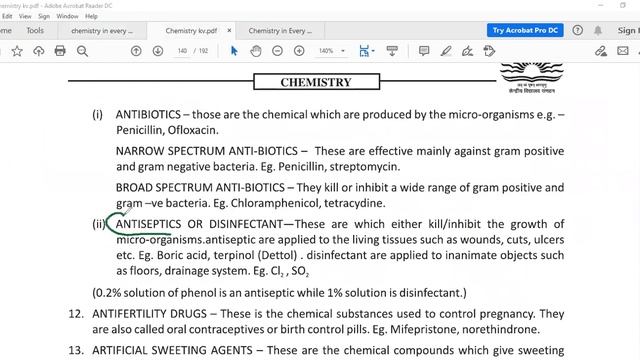Click the 140% zoom level field
The image size is (640, 360).
326,51
